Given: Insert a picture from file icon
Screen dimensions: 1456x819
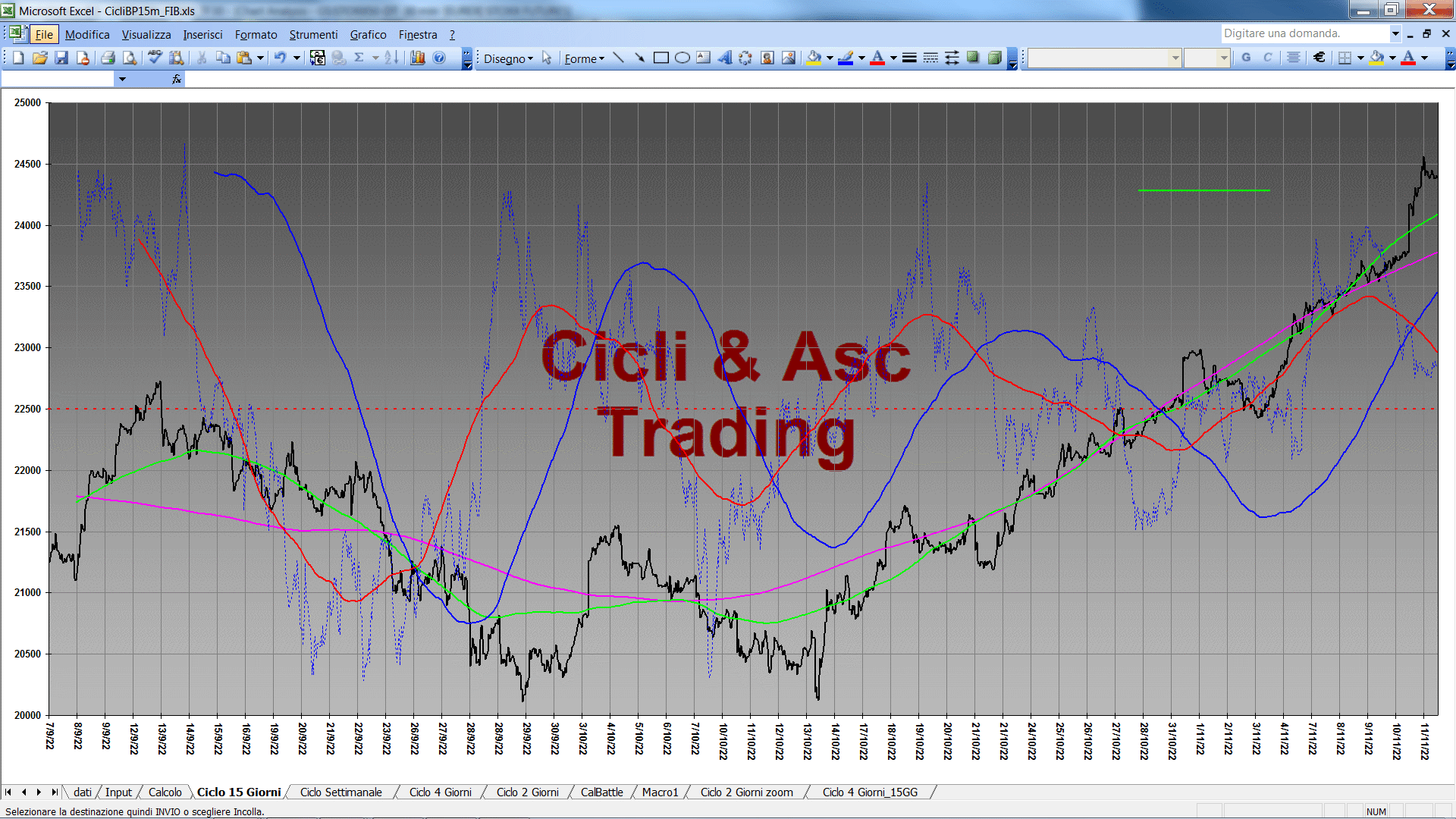Looking at the screenshot, I should point(789,58).
